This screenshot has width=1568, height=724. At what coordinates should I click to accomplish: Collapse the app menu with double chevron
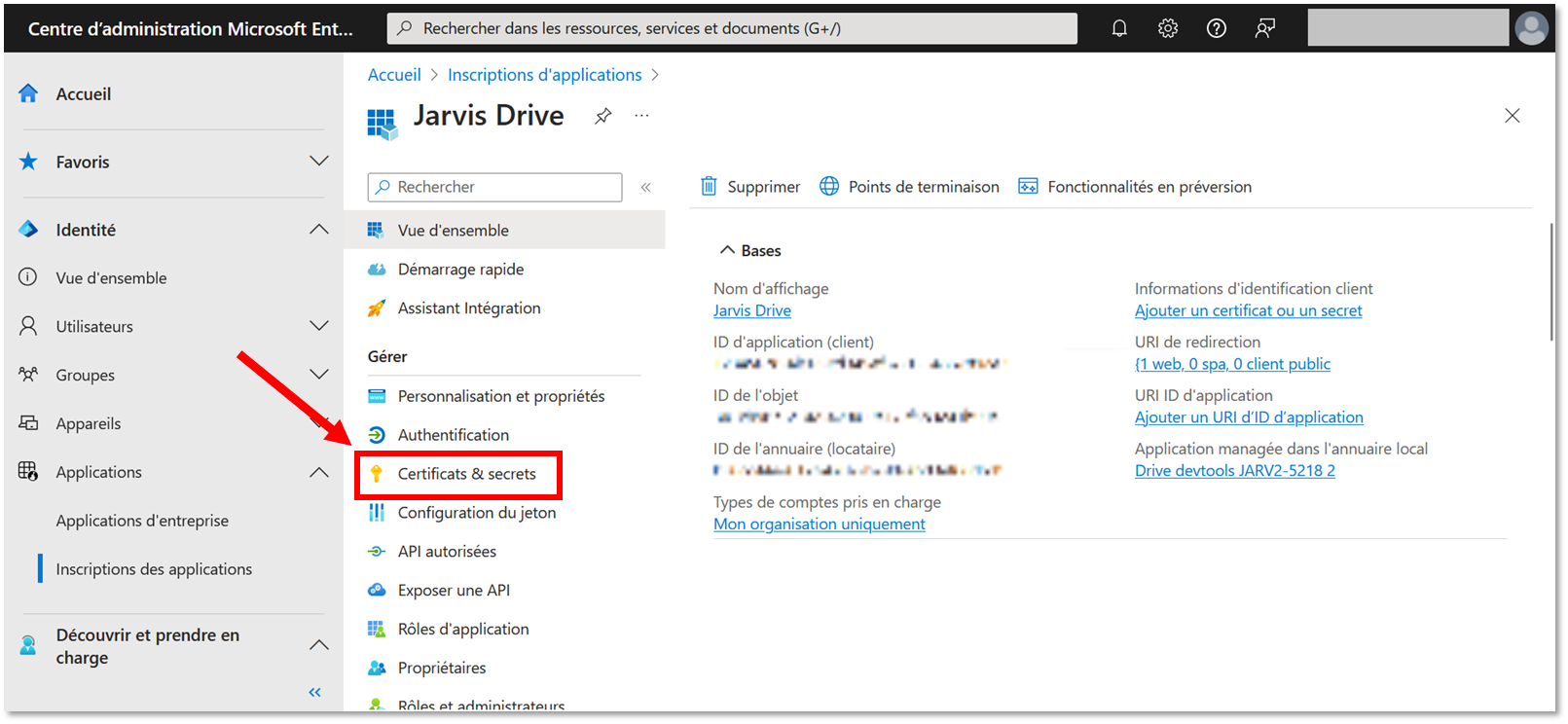click(645, 187)
